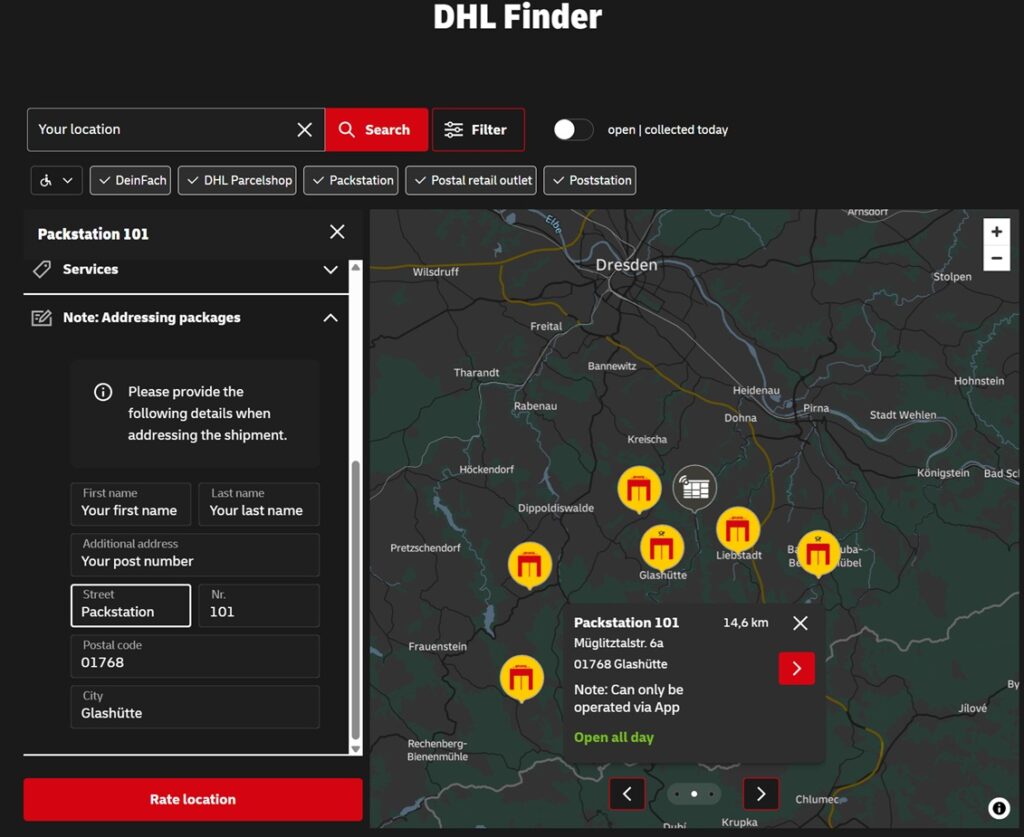The width and height of the screenshot is (1024, 837).
Task: Open the accessibility dropdown filter
Action: (56, 181)
